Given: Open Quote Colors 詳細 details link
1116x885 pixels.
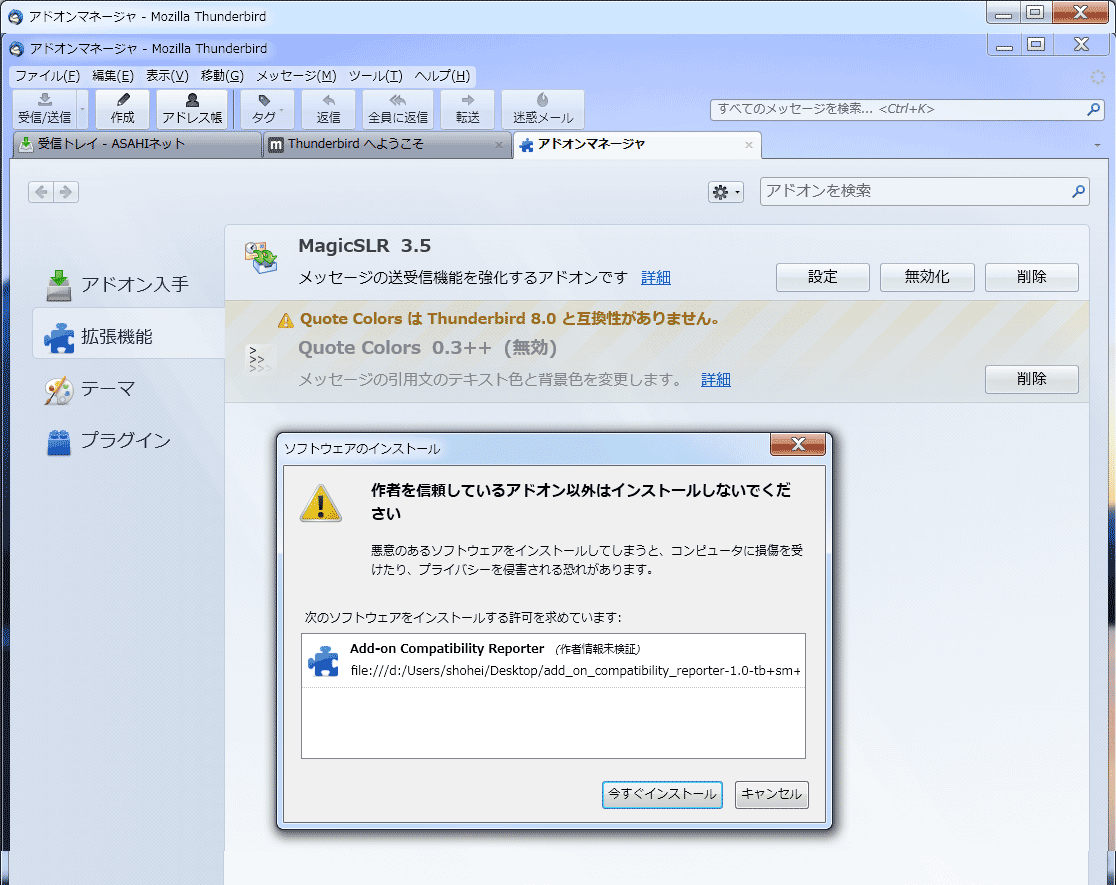Looking at the screenshot, I should (x=715, y=379).
